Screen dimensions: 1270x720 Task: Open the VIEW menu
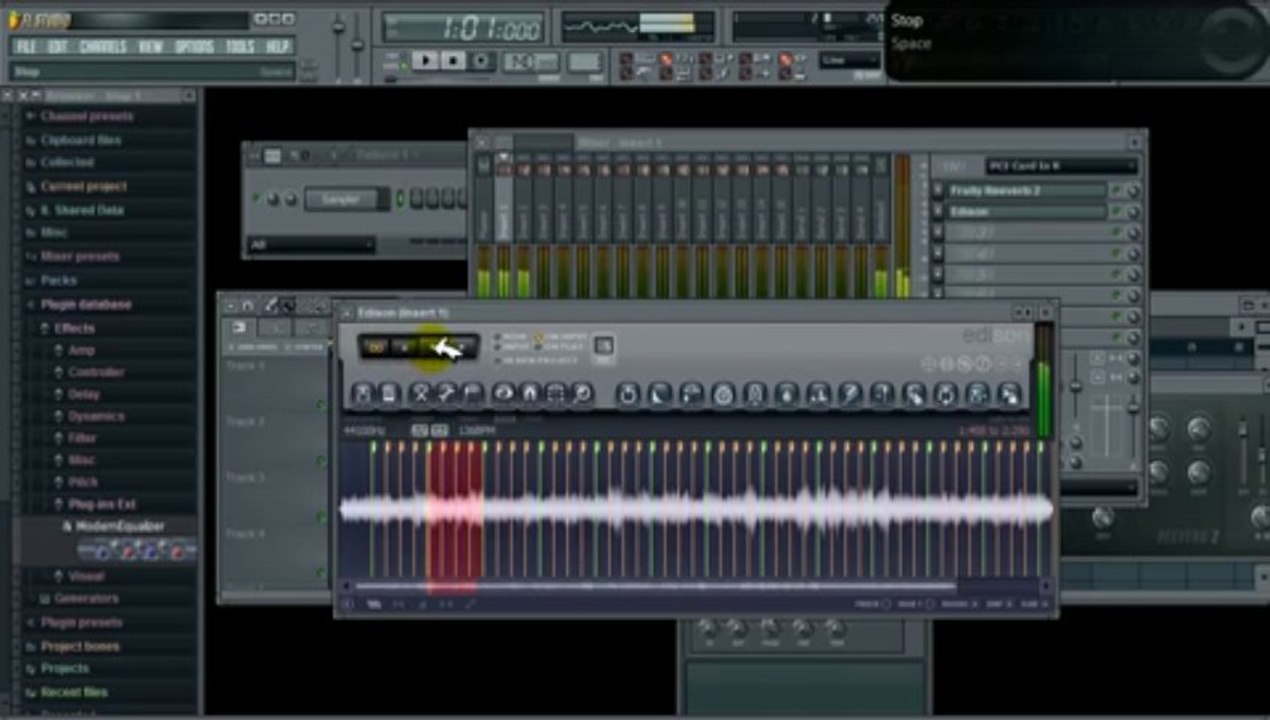(150, 46)
